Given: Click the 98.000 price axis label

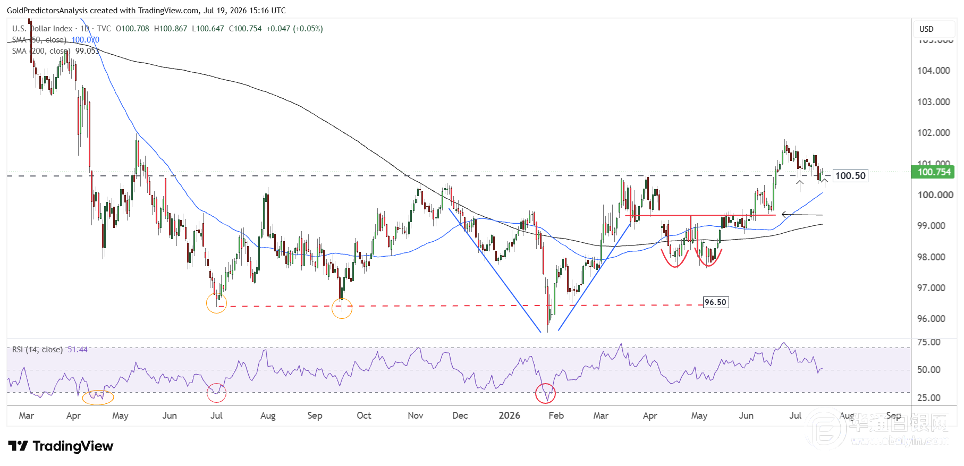Looking at the screenshot, I should (x=933, y=258).
